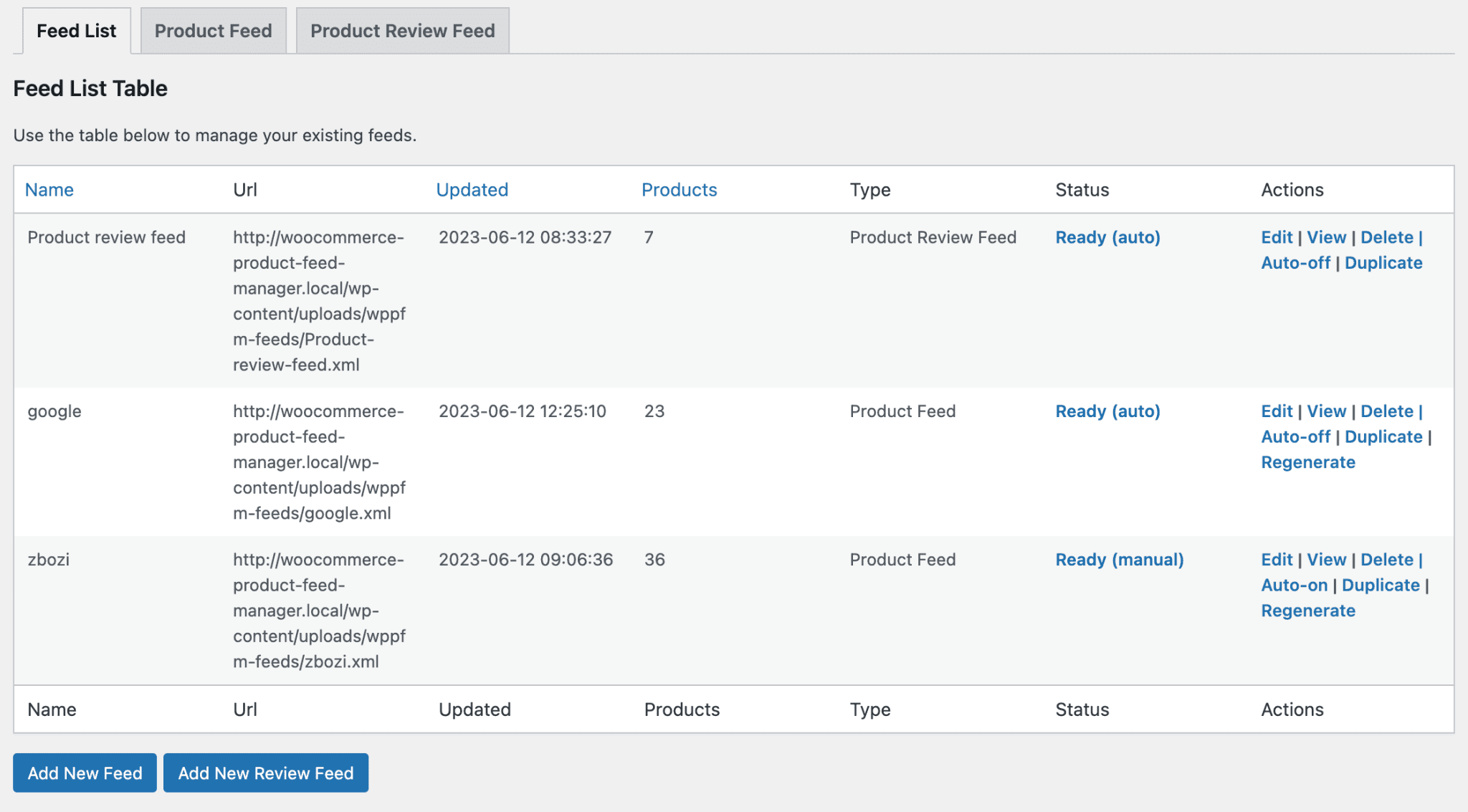Click Add New Review Feed
This screenshot has height=812, width=1468.
(x=265, y=773)
